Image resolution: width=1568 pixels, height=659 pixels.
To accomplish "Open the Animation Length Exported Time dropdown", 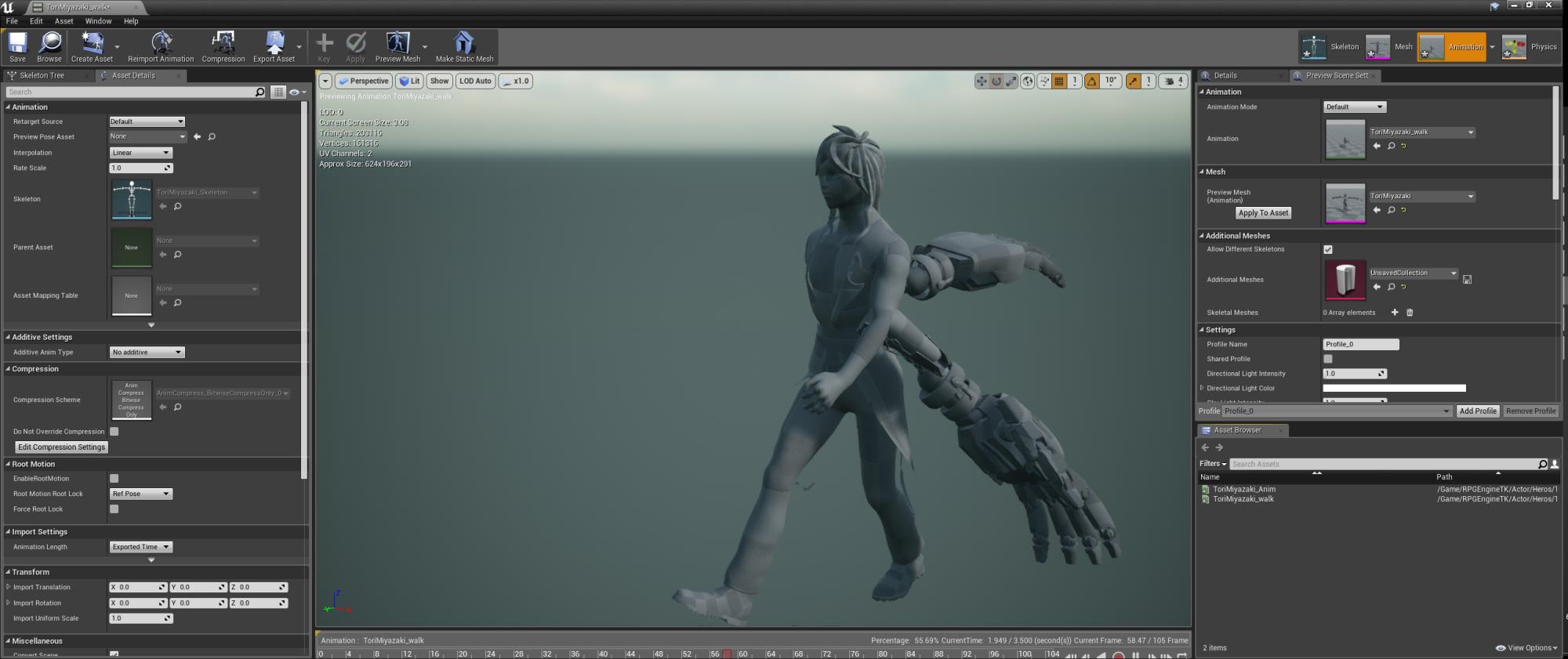I will 140,548.
